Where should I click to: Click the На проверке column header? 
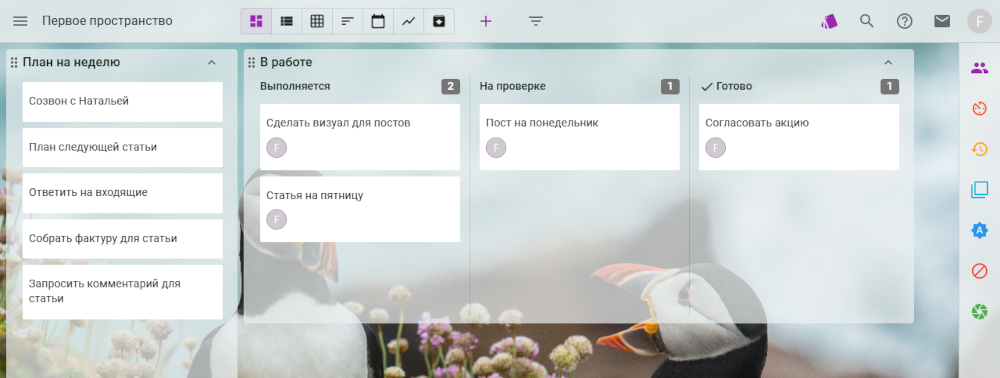[512, 87]
